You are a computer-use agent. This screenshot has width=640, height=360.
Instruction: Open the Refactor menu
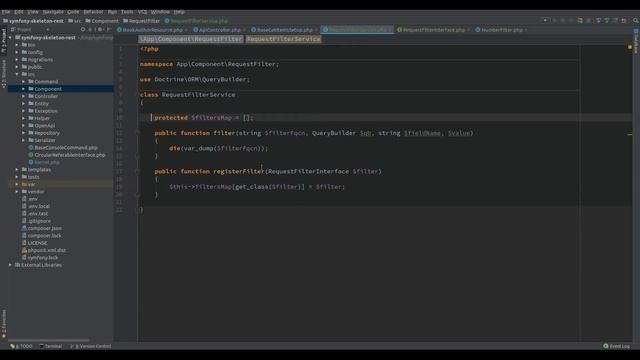pos(93,12)
